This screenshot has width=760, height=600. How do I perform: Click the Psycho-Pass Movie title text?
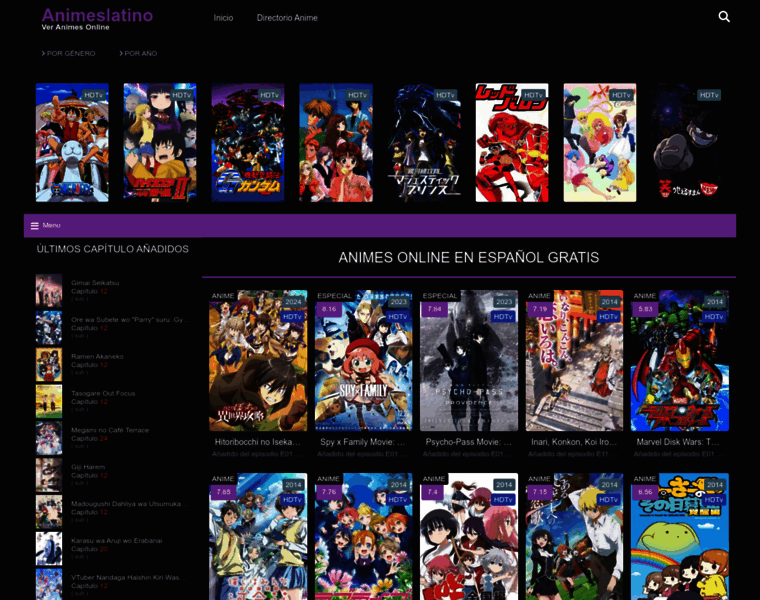469,442
